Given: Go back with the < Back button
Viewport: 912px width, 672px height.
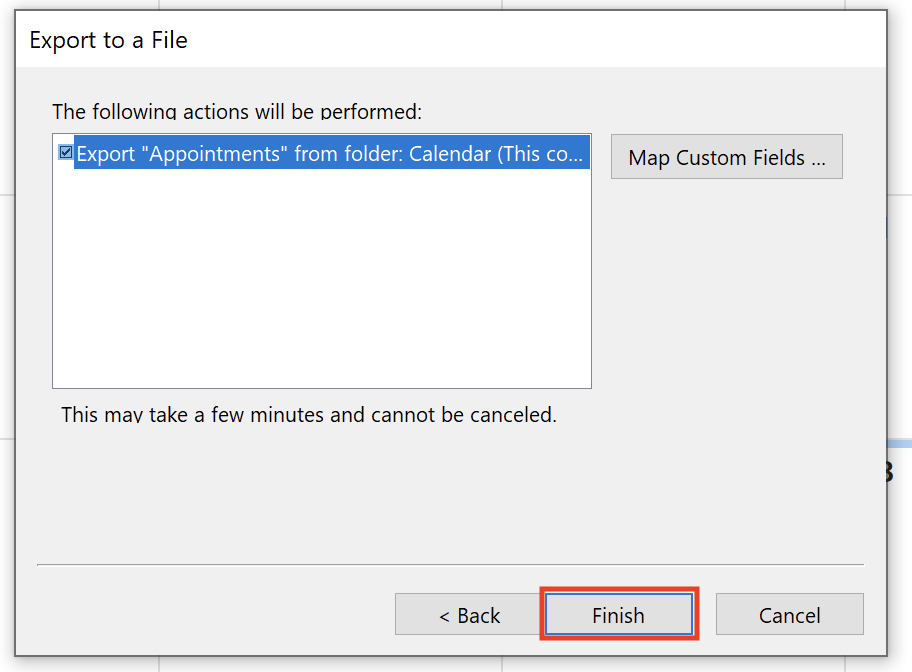Looking at the screenshot, I should [469, 614].
